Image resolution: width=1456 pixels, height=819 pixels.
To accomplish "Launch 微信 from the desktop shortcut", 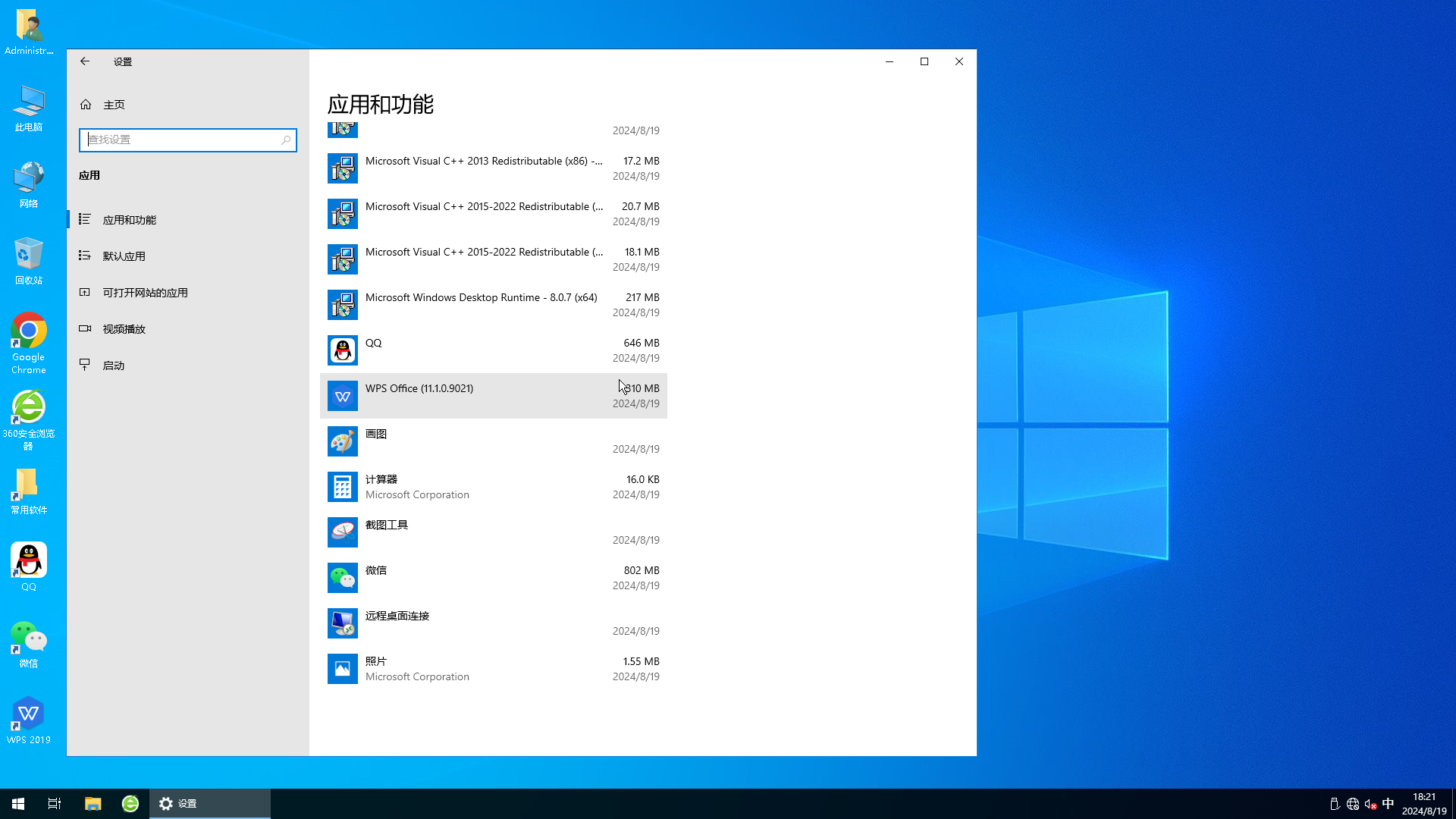I will tap(29, 645).
